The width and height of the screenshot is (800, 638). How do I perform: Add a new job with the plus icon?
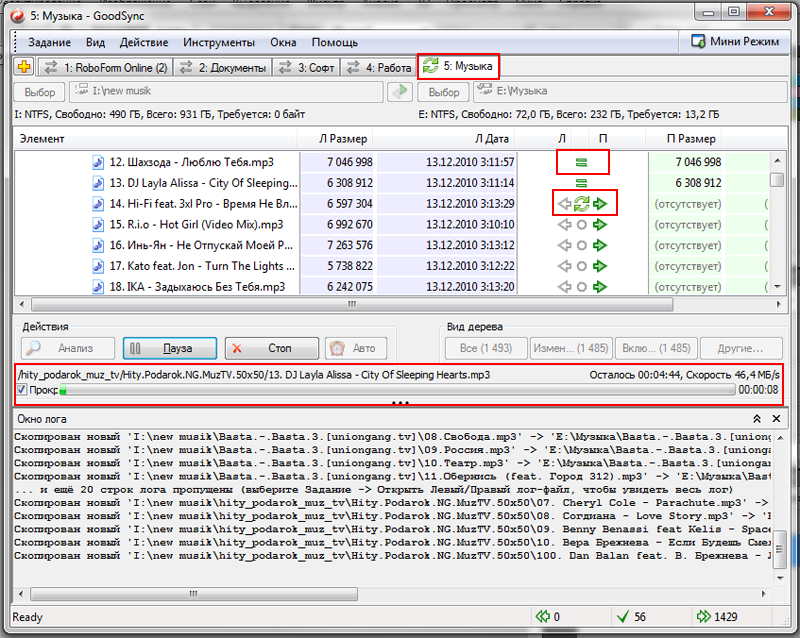tap(23, 67)
